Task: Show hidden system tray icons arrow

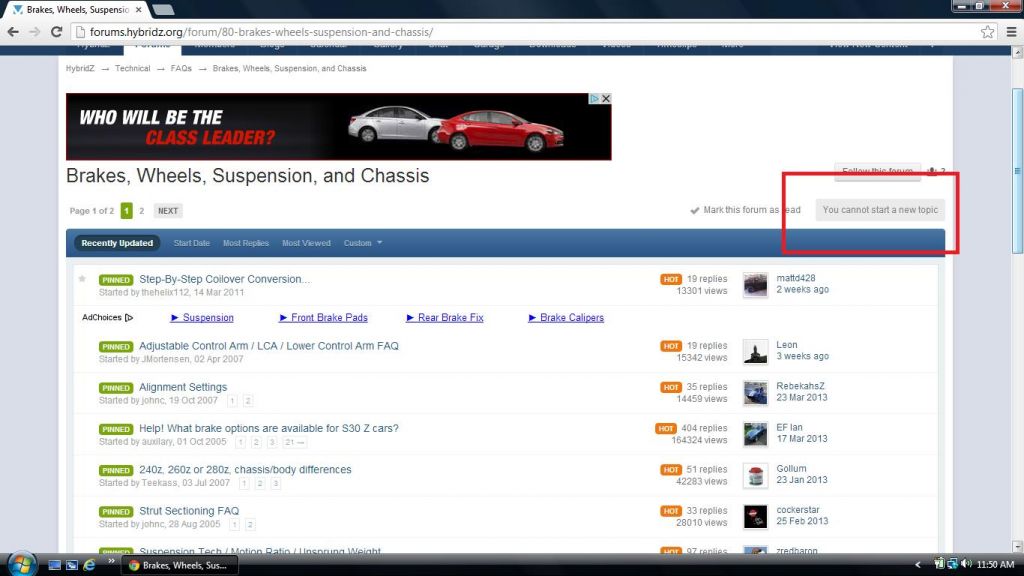Action: (918, 565)
